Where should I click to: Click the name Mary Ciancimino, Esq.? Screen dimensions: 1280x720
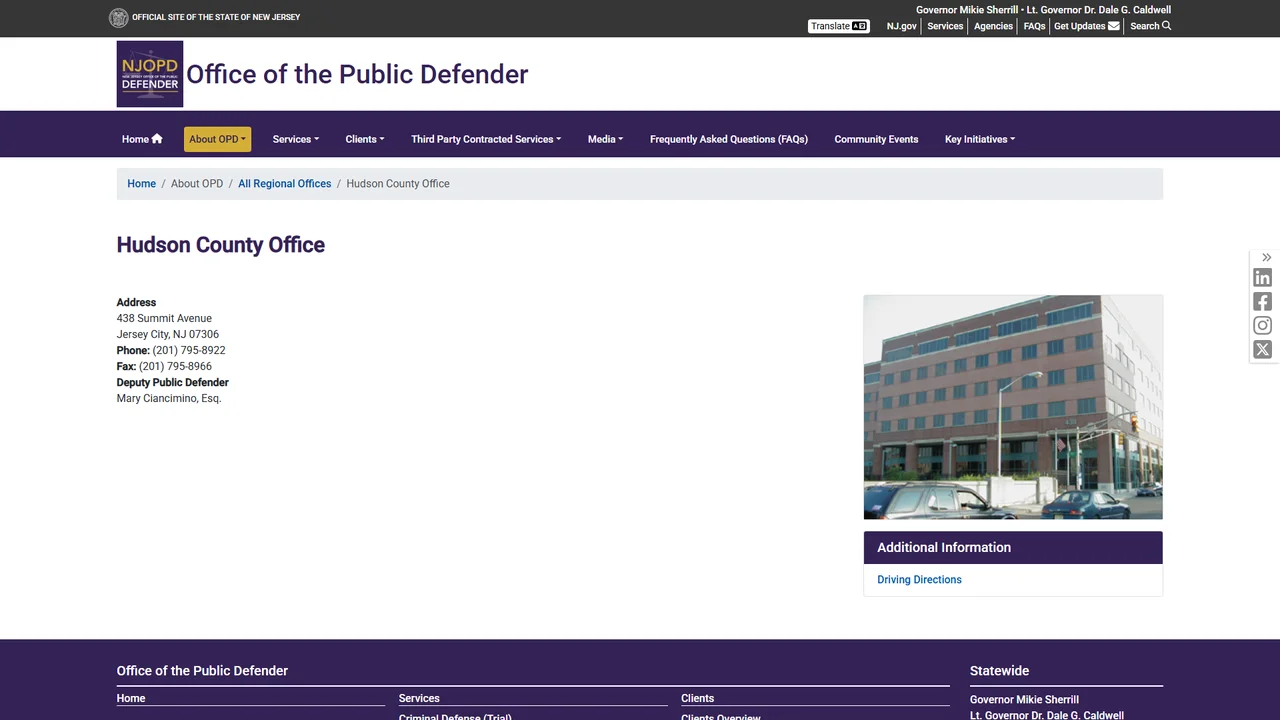(169, 398)
